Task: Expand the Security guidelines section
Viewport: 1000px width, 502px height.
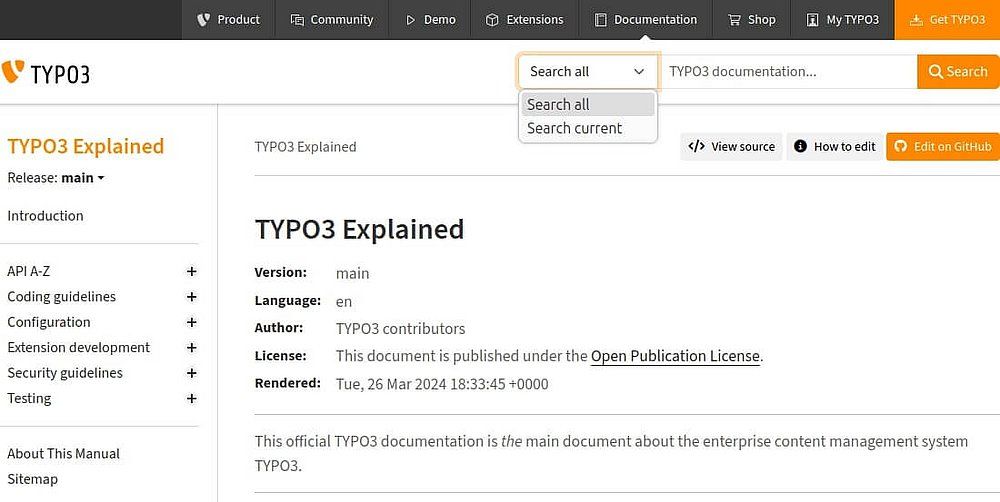Action: pos(191,373)
